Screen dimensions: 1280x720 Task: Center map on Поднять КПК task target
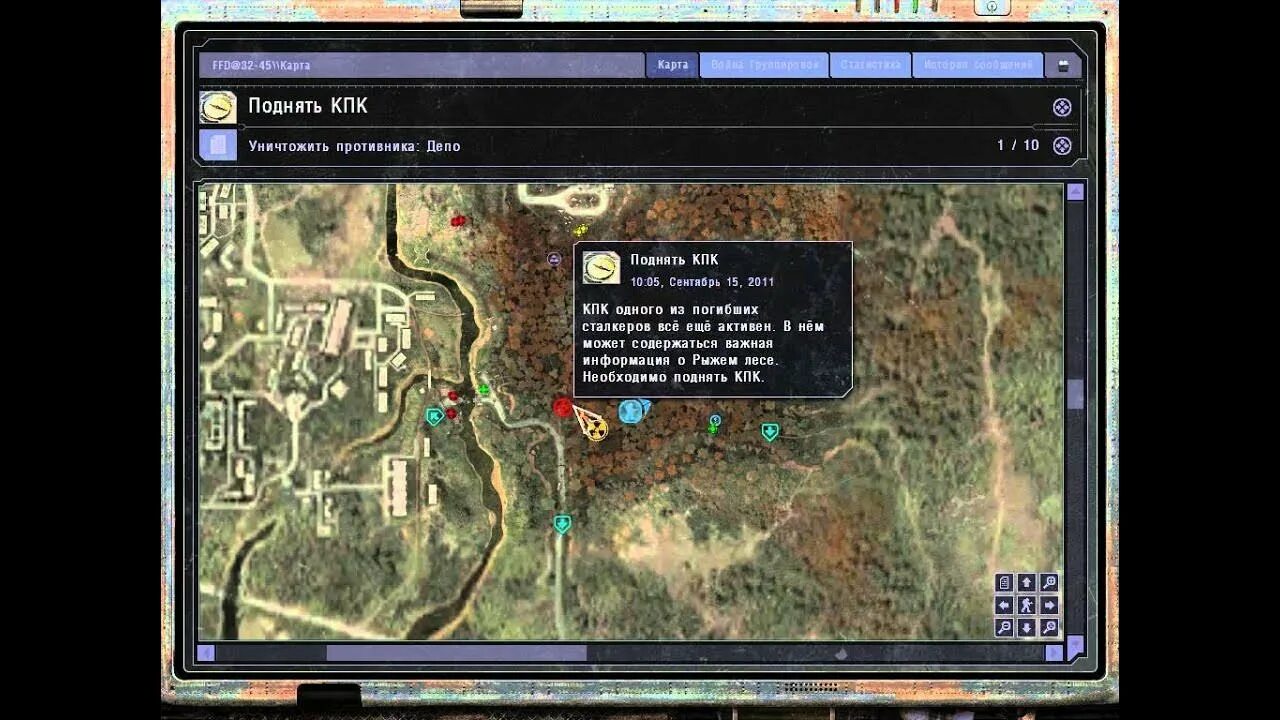click(1062, 107)
